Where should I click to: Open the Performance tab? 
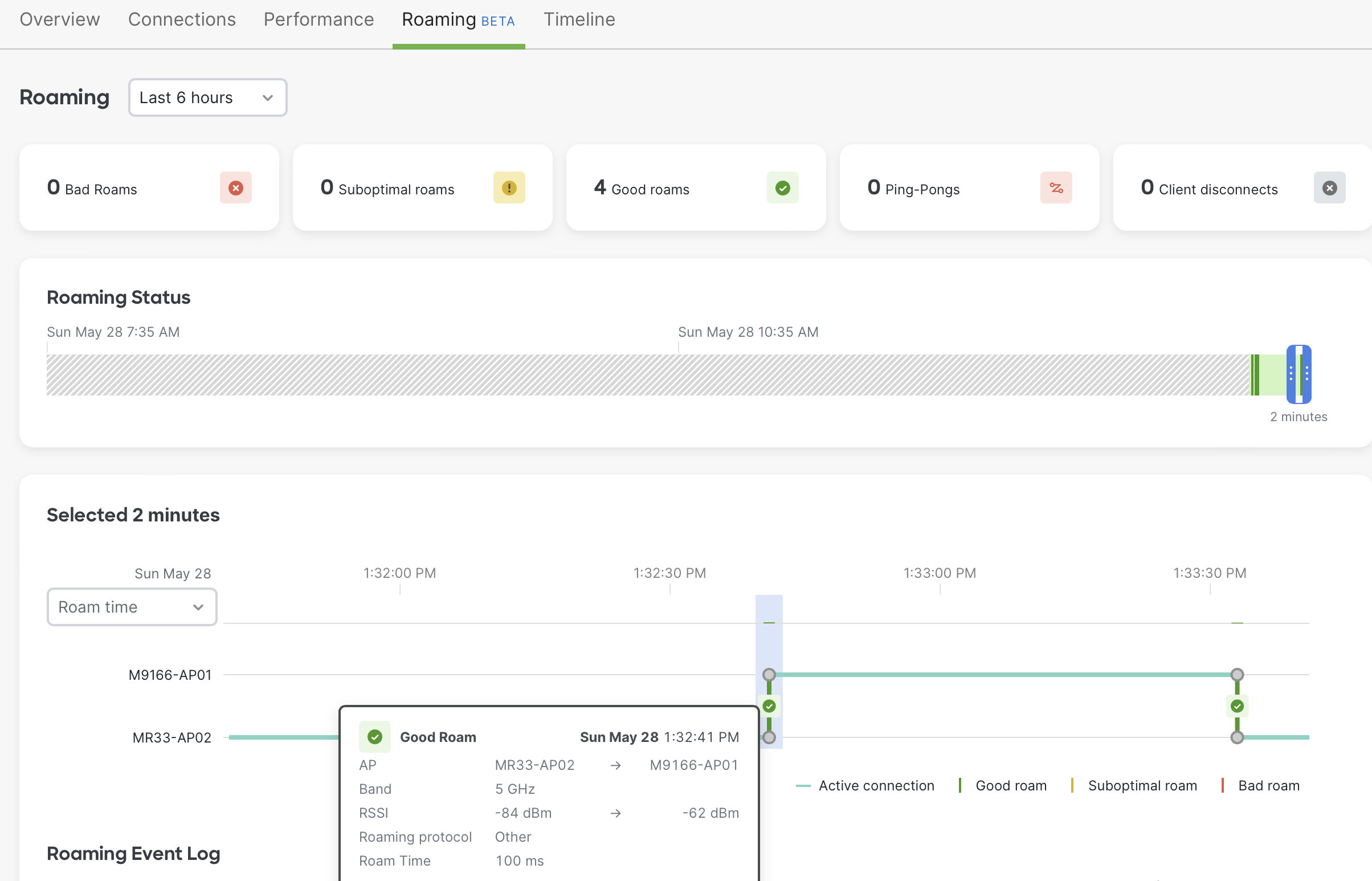[x=318, y=19]
